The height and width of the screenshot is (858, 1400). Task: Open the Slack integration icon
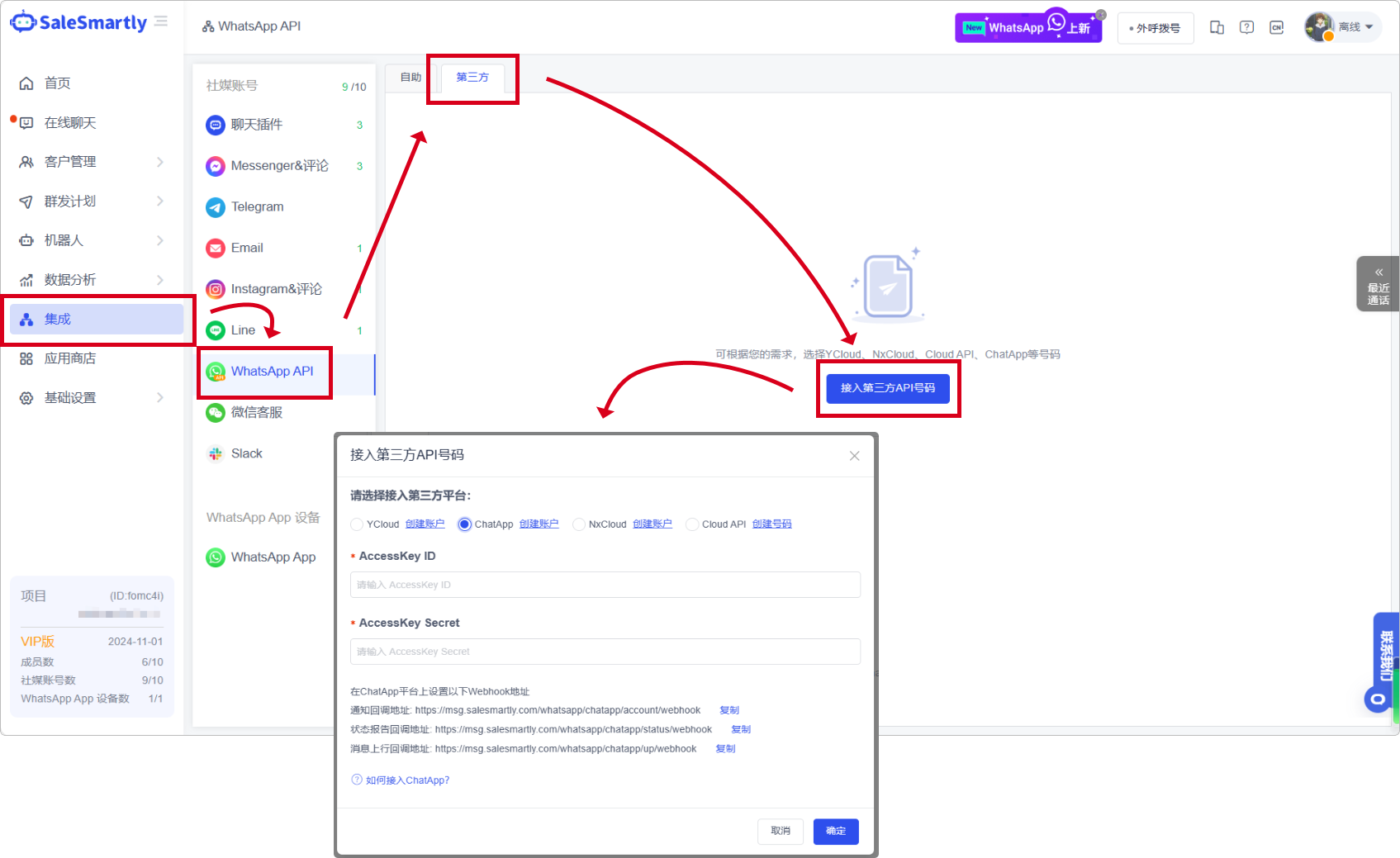216,453
